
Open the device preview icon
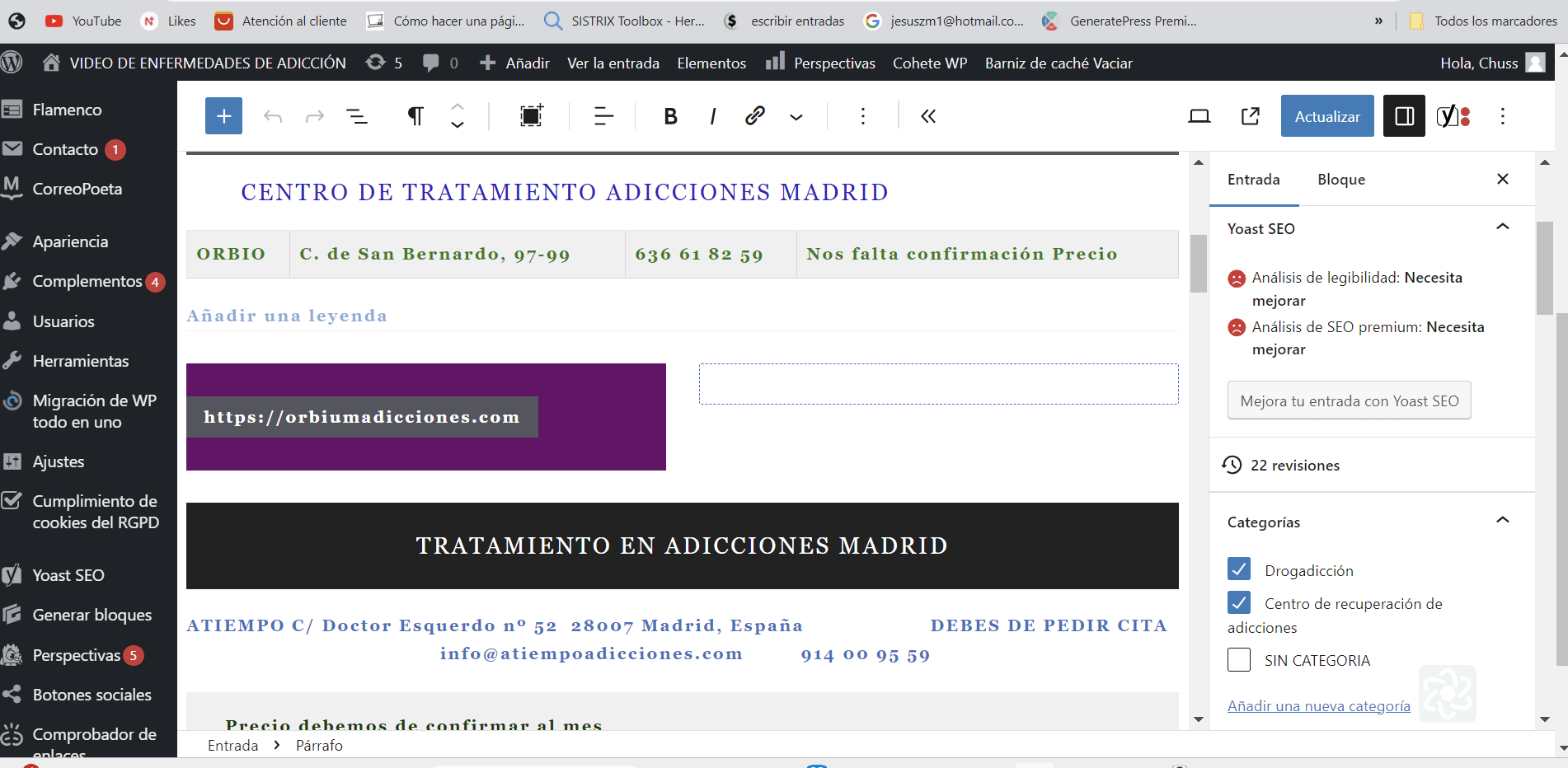(1199, 116)
